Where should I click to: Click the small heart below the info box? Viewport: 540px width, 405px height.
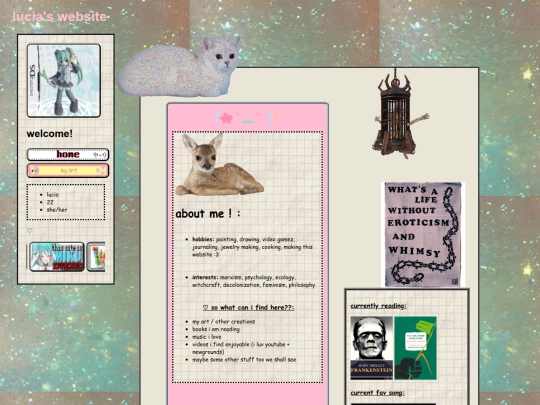point(30,230)
